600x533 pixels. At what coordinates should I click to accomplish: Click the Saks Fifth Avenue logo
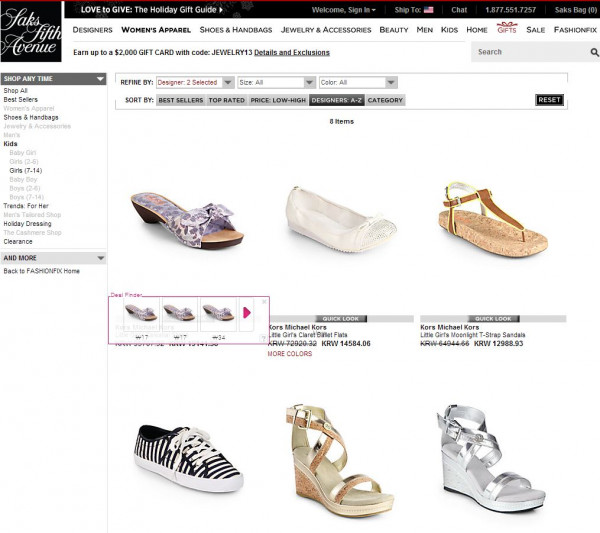(x=31, y=32)
